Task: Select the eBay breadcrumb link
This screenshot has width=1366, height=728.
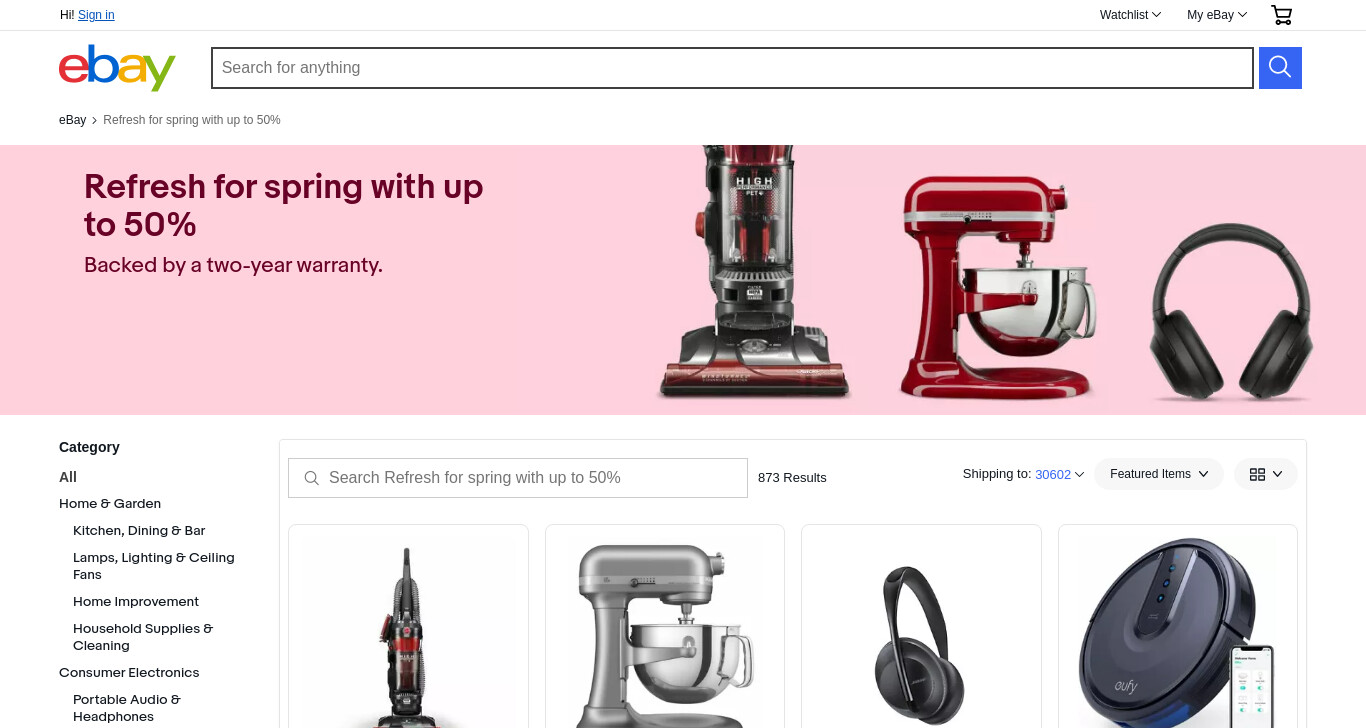Action: pos(72,120)
